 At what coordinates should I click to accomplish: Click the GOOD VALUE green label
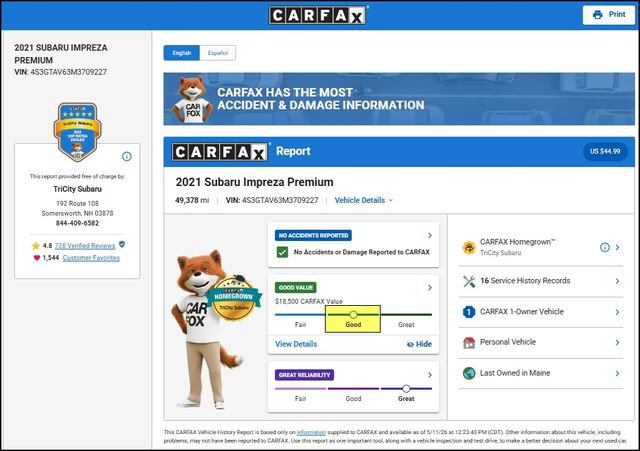(296, 288)
